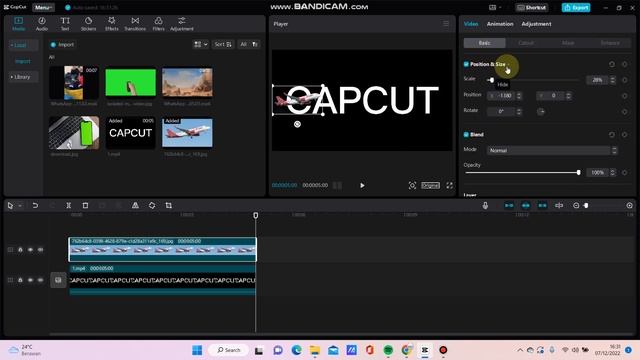Click the cover icon on the CAPCUT track
This screenshot has height=360, width=640.
[x=58, y=280]
